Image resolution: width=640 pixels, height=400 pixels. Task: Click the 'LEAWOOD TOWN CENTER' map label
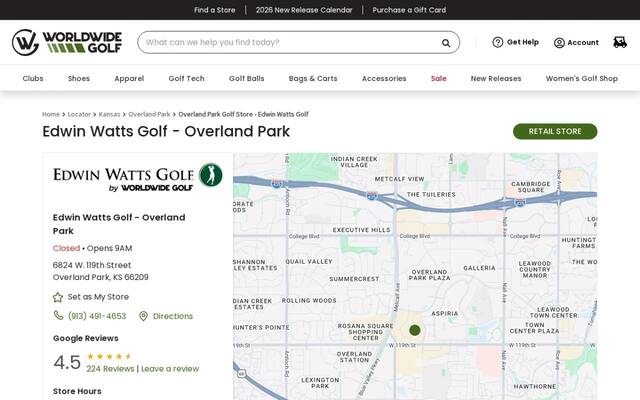point(553,312)
